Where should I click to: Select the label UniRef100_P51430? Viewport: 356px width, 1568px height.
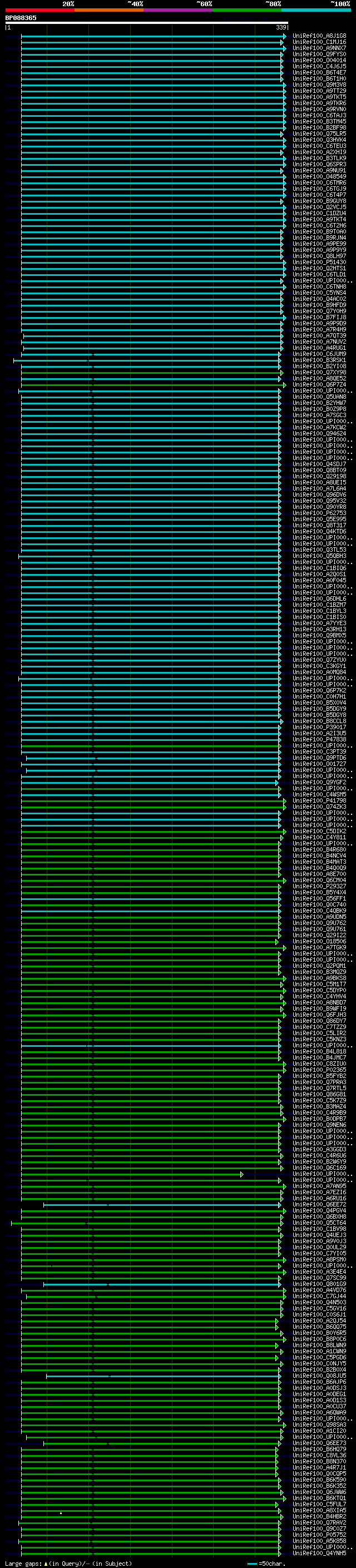pyautogui.click(x=319, y=263)
